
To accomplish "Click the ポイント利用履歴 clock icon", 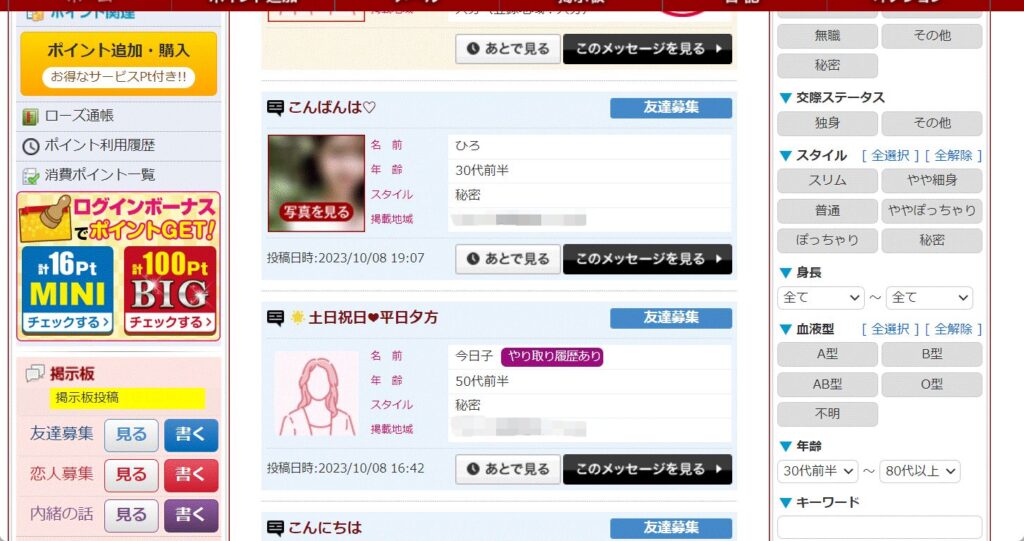I will tap(31, 146).
